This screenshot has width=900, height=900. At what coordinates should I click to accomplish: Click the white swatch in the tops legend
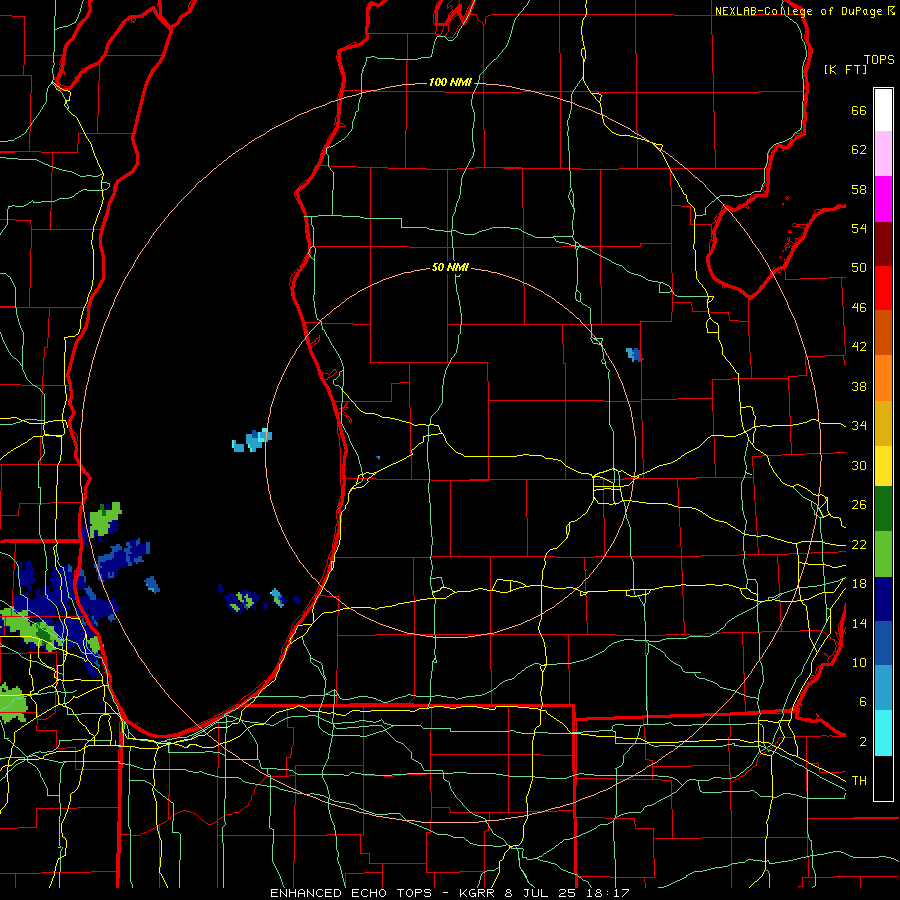[883, 110]
